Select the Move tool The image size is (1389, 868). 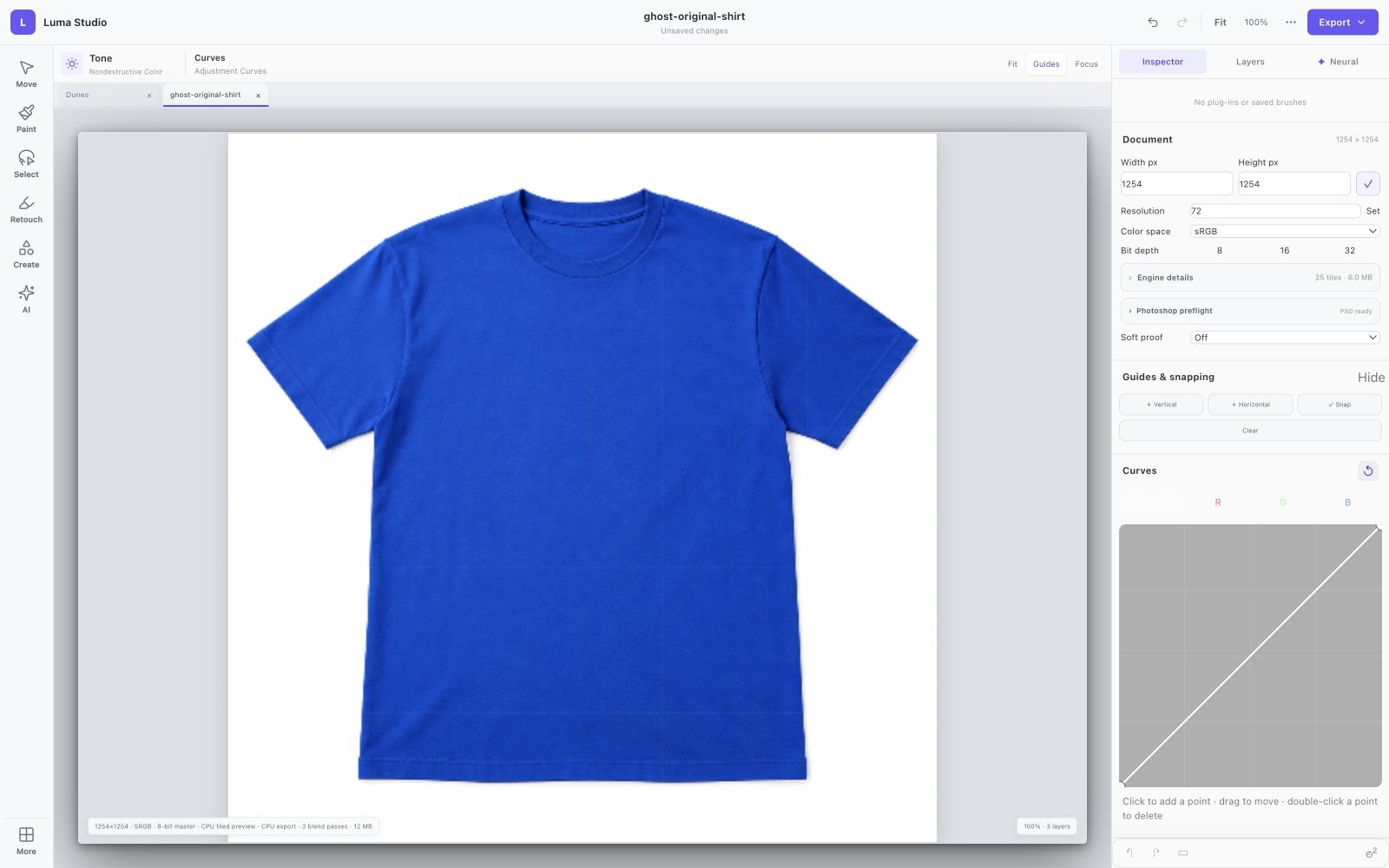point(26,74)
